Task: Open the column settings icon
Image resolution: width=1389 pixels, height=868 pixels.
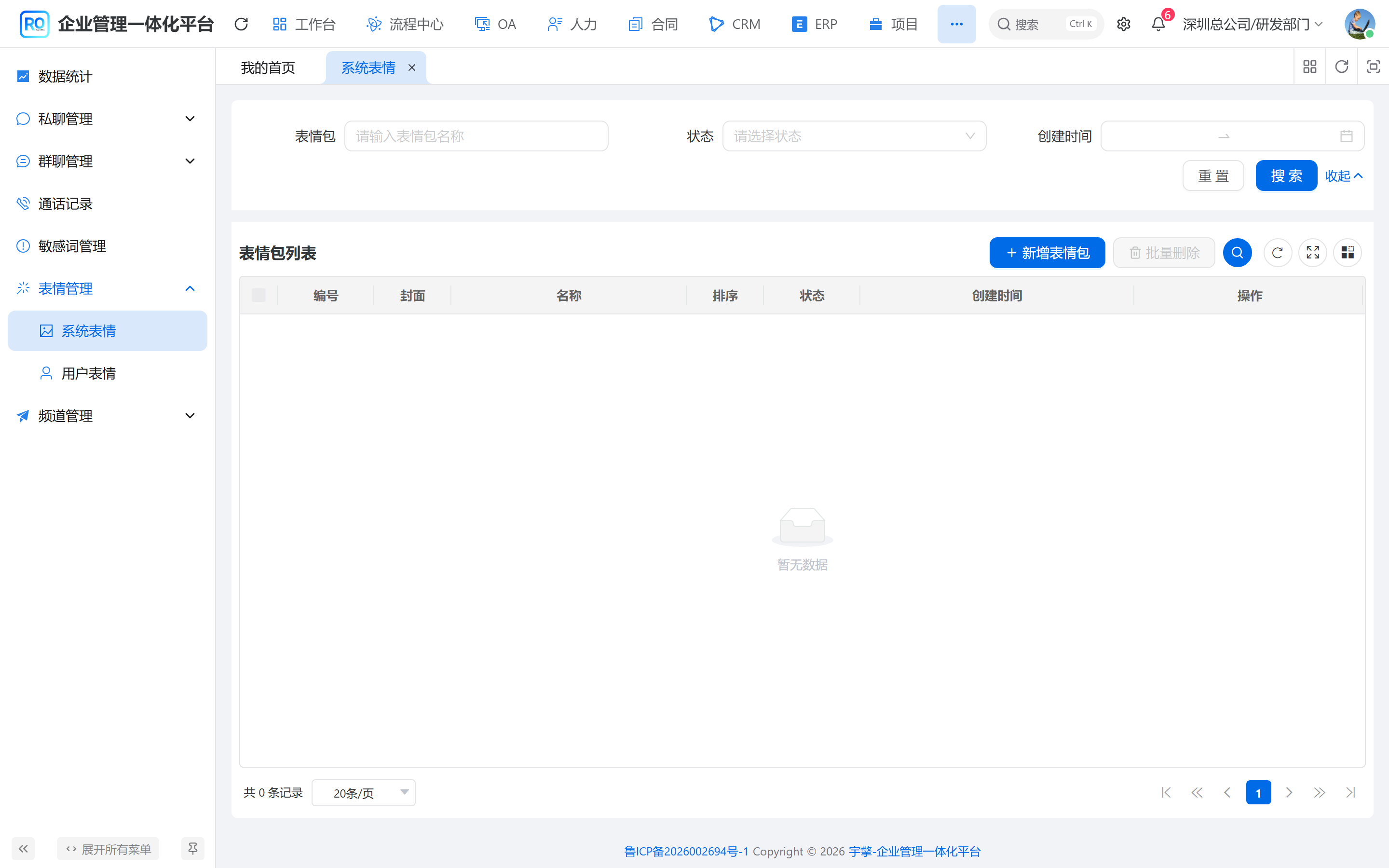Action: [x=1347, y=253]
